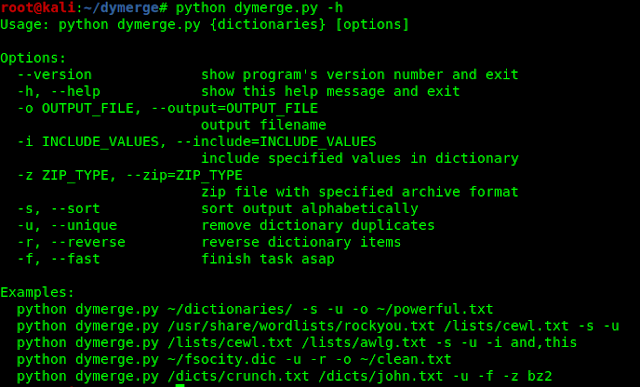Image resolution: width=640 pixels, height=387 pixels.
Task: Click the typed command 'python dymerge.py -h'
Action: coord(259,8)
